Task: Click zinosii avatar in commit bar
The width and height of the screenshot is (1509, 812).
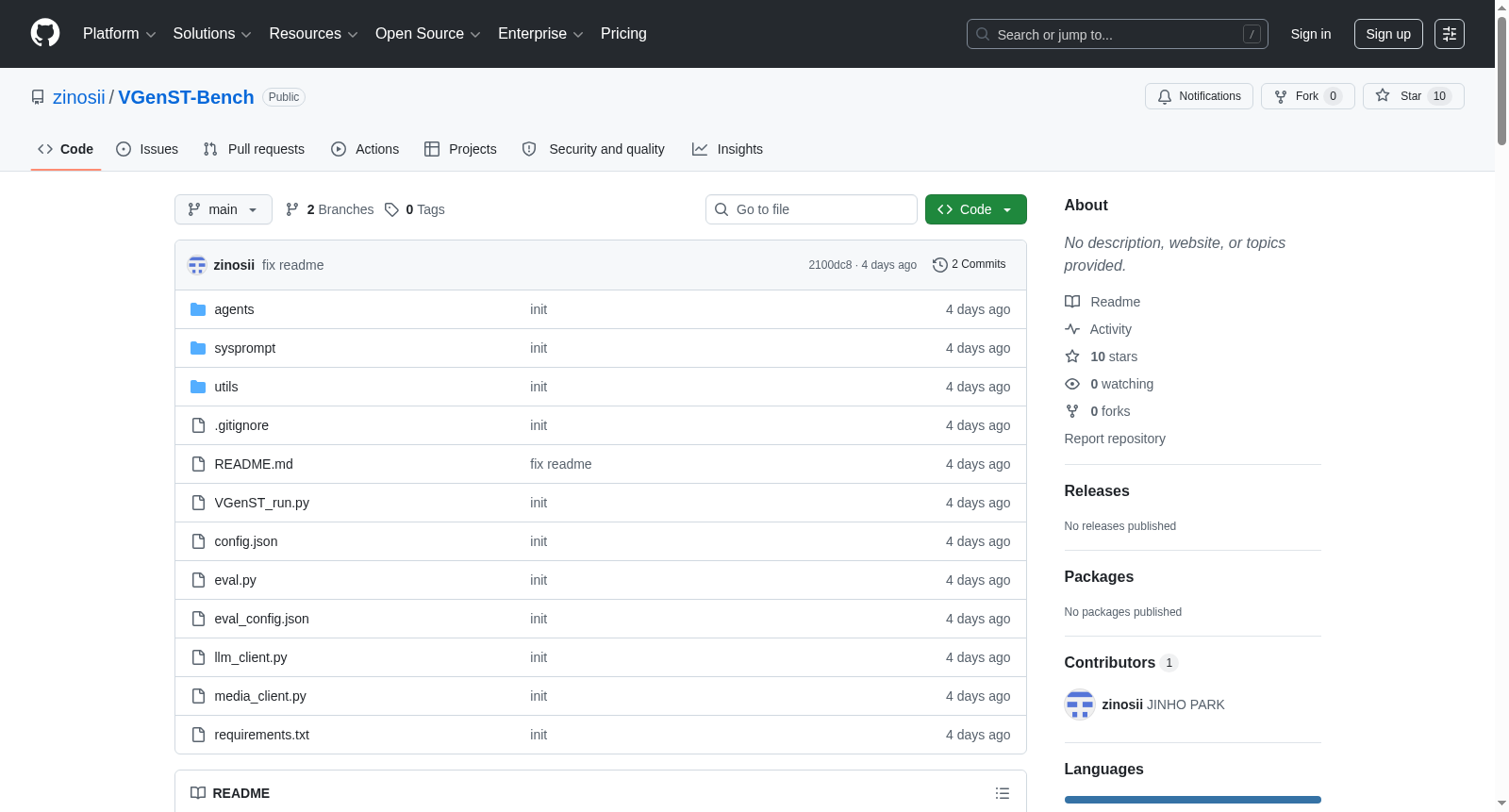Action: coord(197,265)
